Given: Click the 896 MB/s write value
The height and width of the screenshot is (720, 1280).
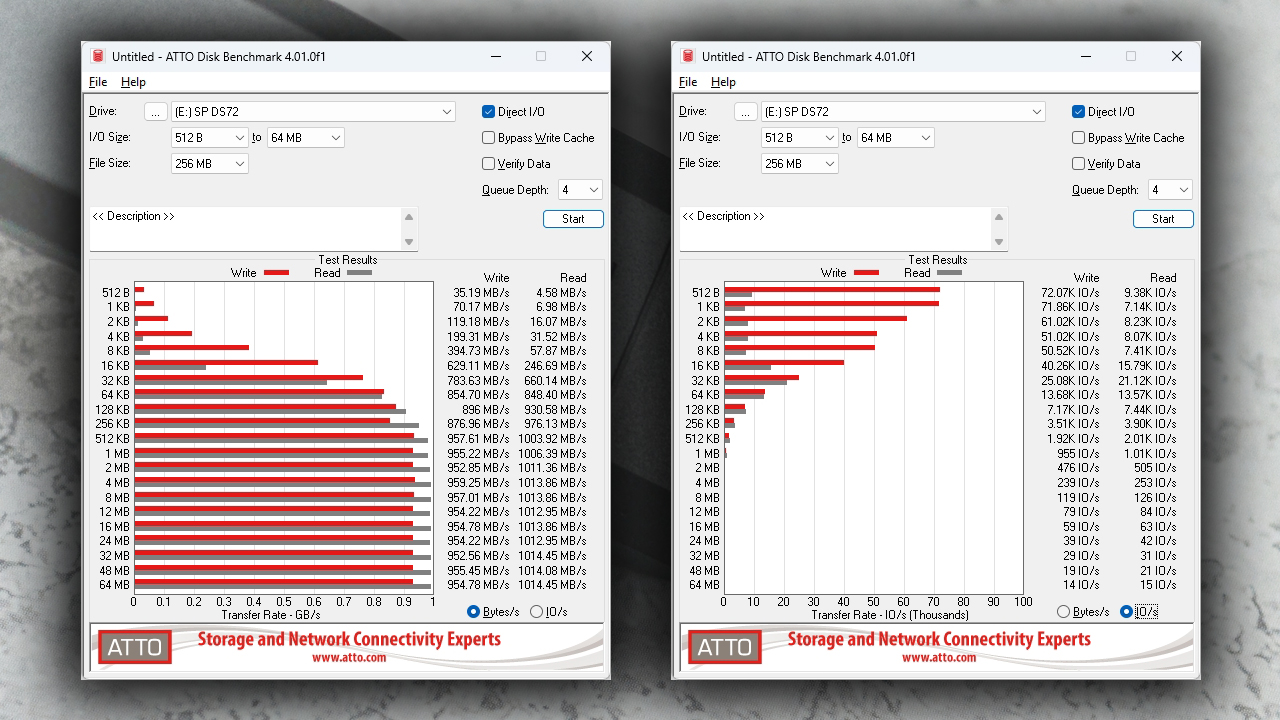Looking at the screenshot, I should coord(487,410).
